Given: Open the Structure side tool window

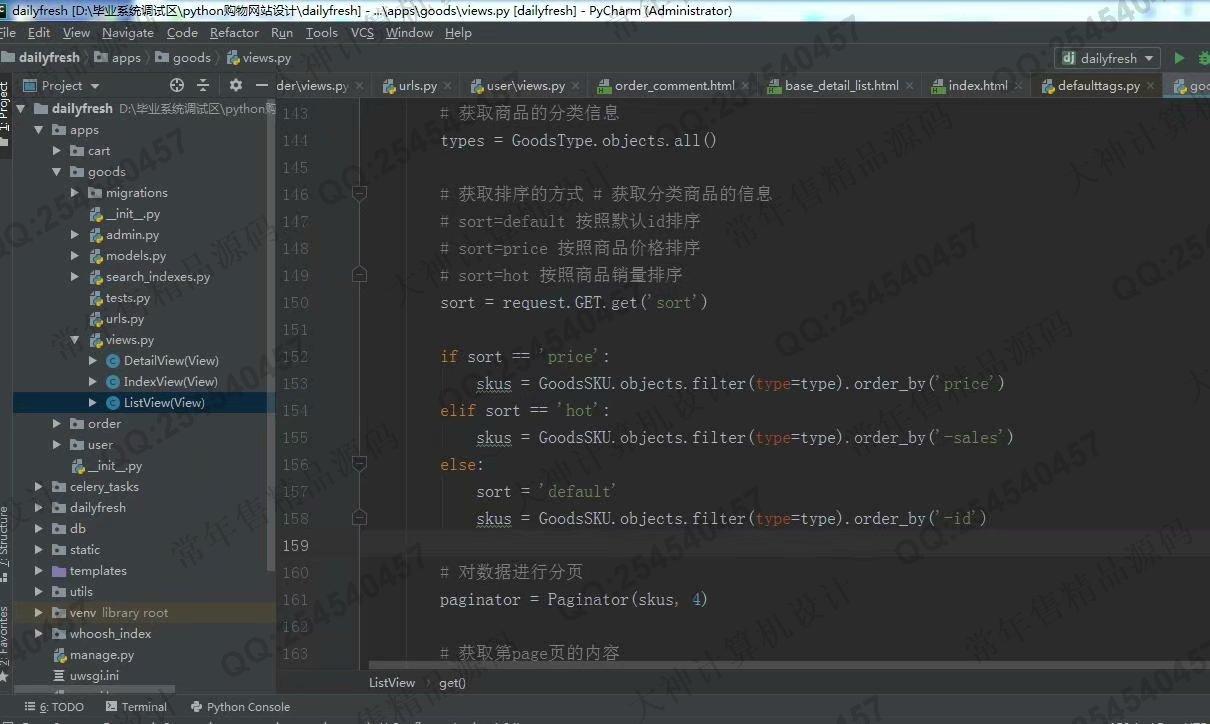Looking at the screenshot, I should [5, 545].
